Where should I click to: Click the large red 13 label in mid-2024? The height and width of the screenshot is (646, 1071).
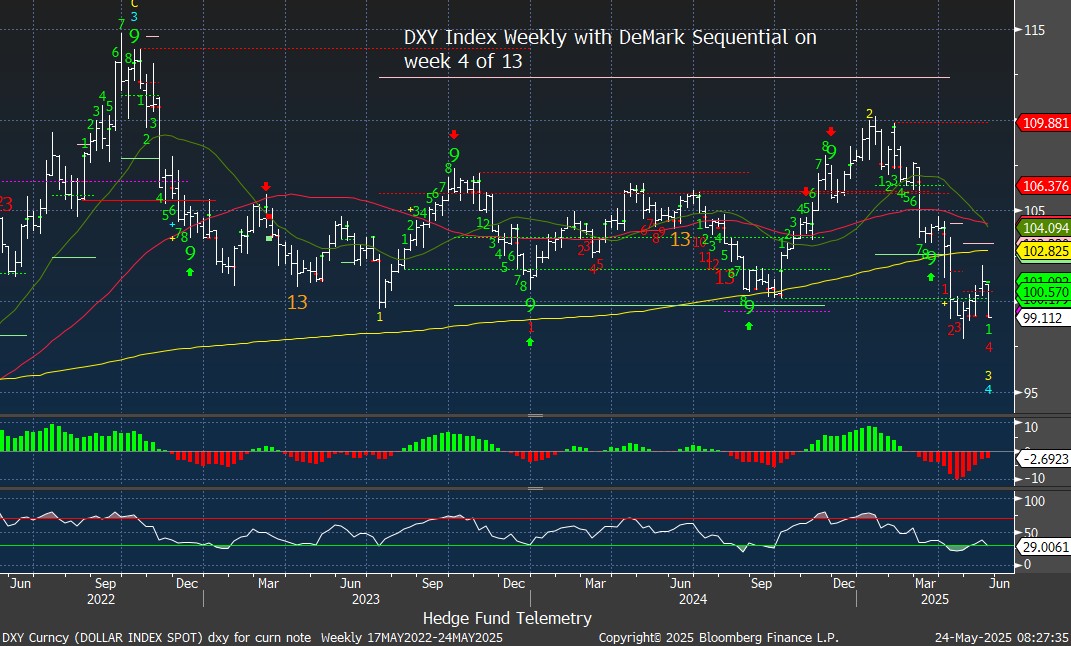(x=725, y=277)
